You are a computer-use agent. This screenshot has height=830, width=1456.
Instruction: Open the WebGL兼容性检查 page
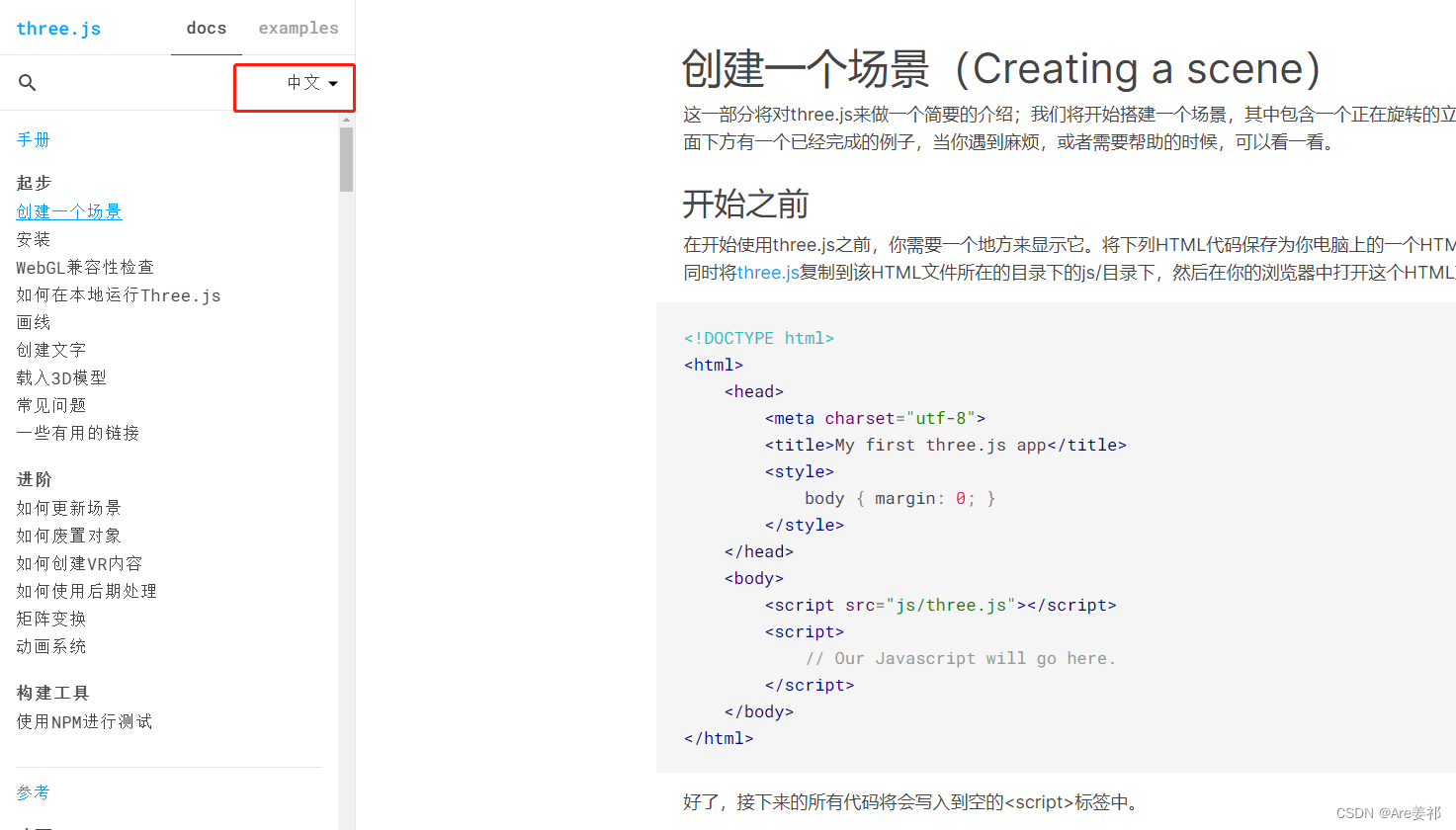(x=83, y=266)
